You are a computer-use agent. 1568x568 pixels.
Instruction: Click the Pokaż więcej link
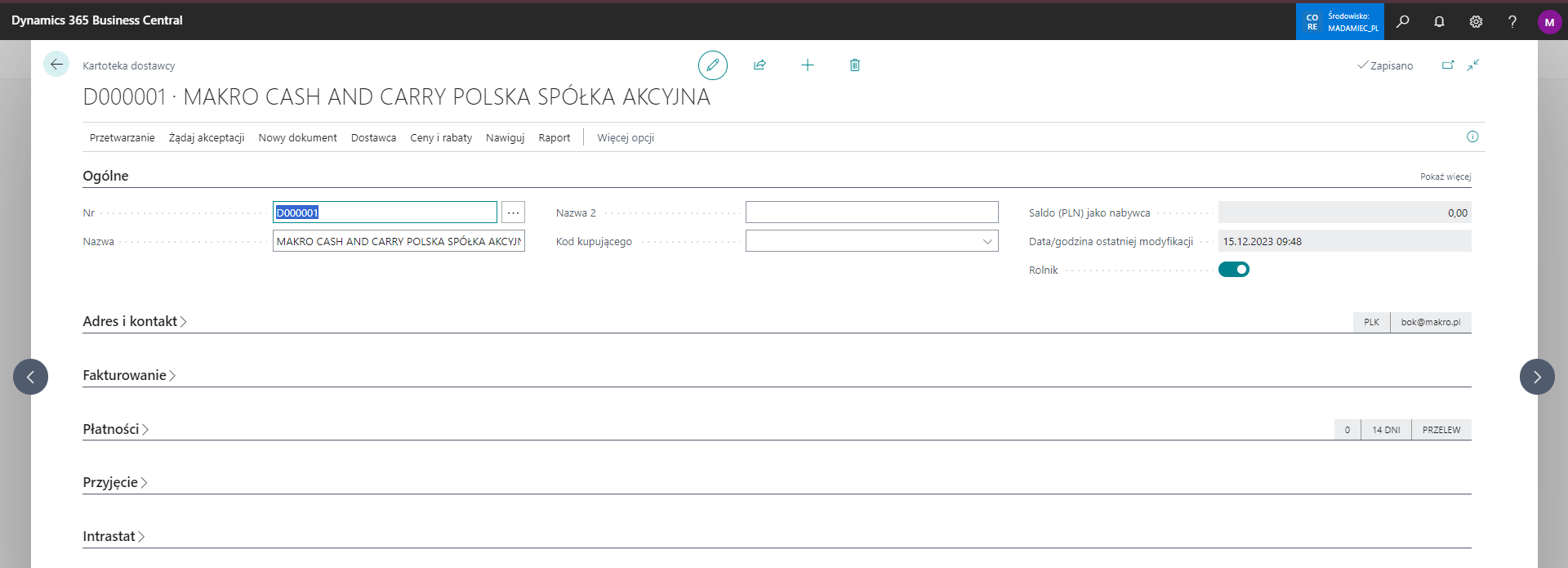click(x=1445, y=177)
